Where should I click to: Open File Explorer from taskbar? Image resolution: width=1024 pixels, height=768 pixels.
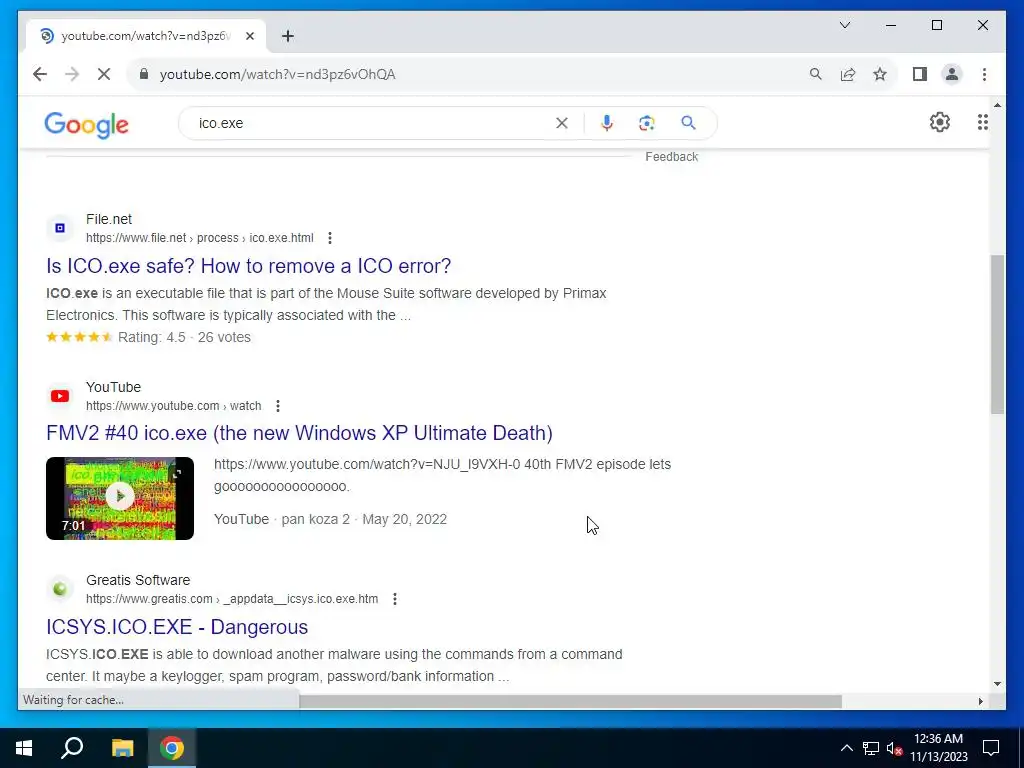[122, 748]
